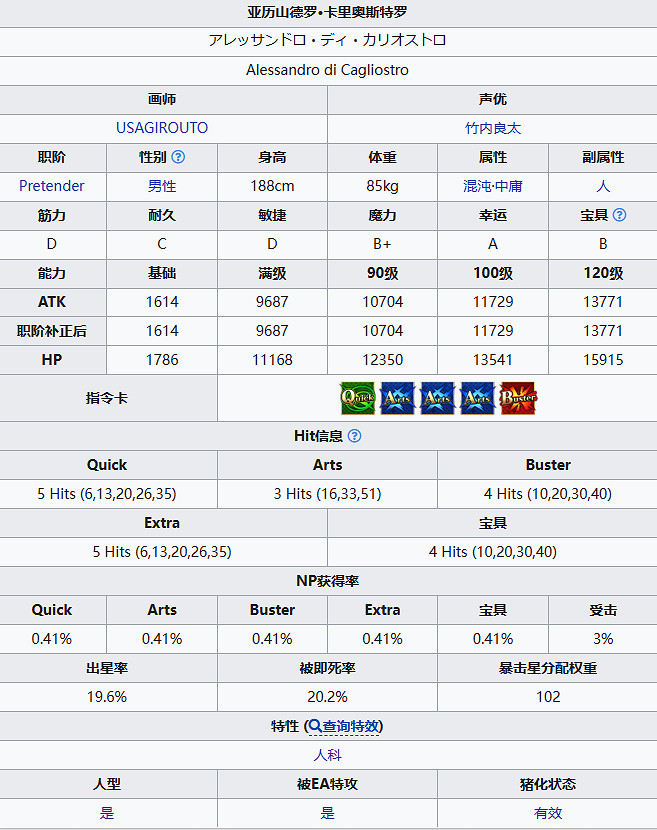Click the 查询特效 lookup link
The height and width of the screenshot is (830, 657).
[351, 726]
